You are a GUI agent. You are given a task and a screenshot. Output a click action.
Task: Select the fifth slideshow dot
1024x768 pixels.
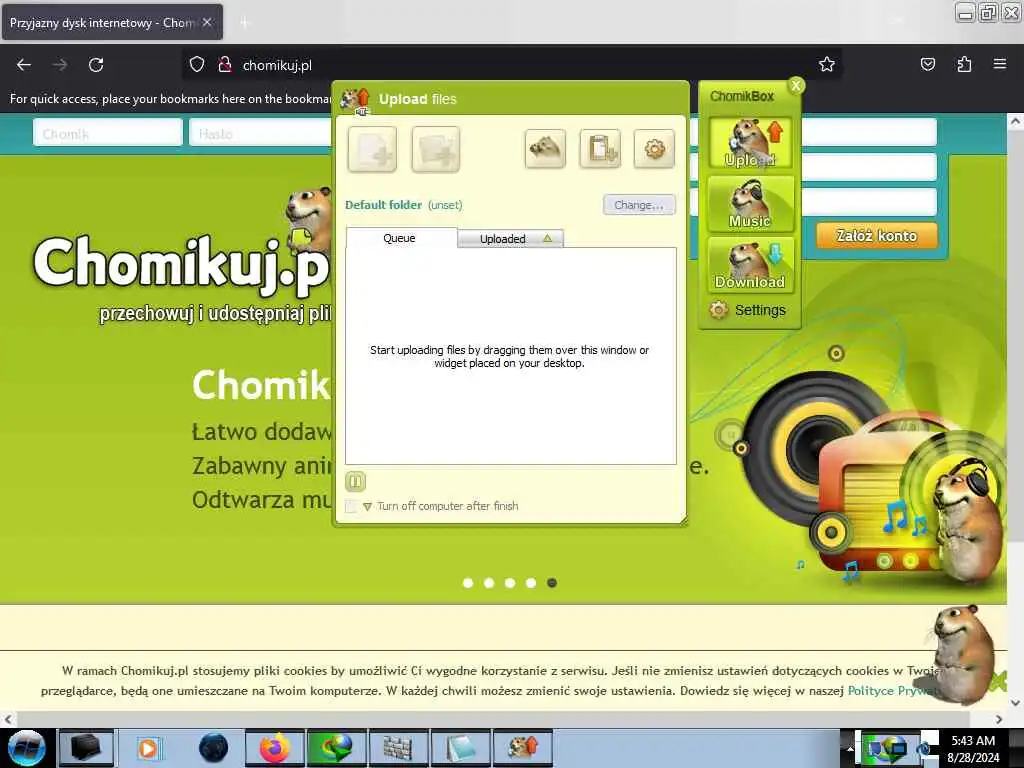point(552,583)
